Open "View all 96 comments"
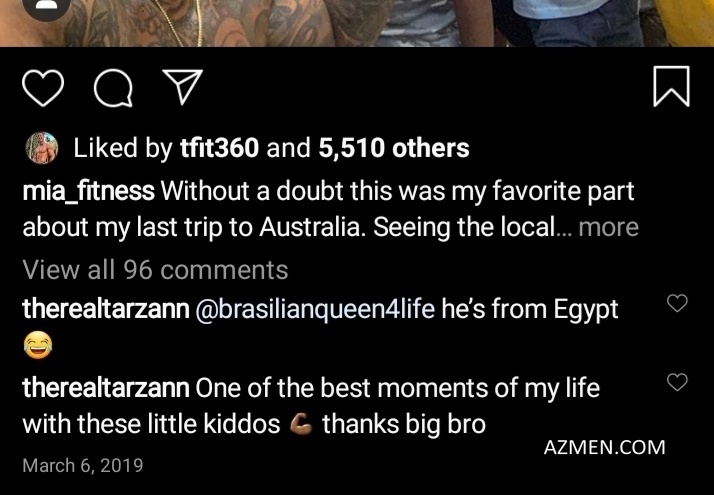 [x=155, y=270]
